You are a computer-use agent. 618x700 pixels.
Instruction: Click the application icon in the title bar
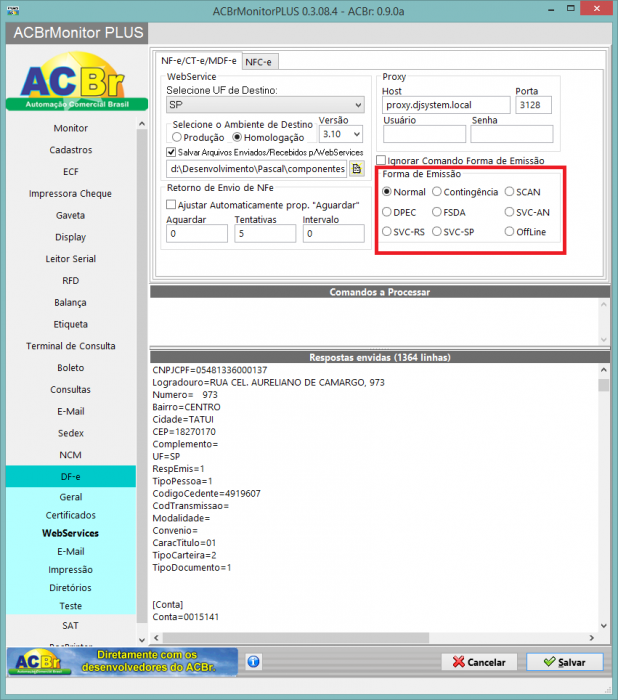coord(13,10)
